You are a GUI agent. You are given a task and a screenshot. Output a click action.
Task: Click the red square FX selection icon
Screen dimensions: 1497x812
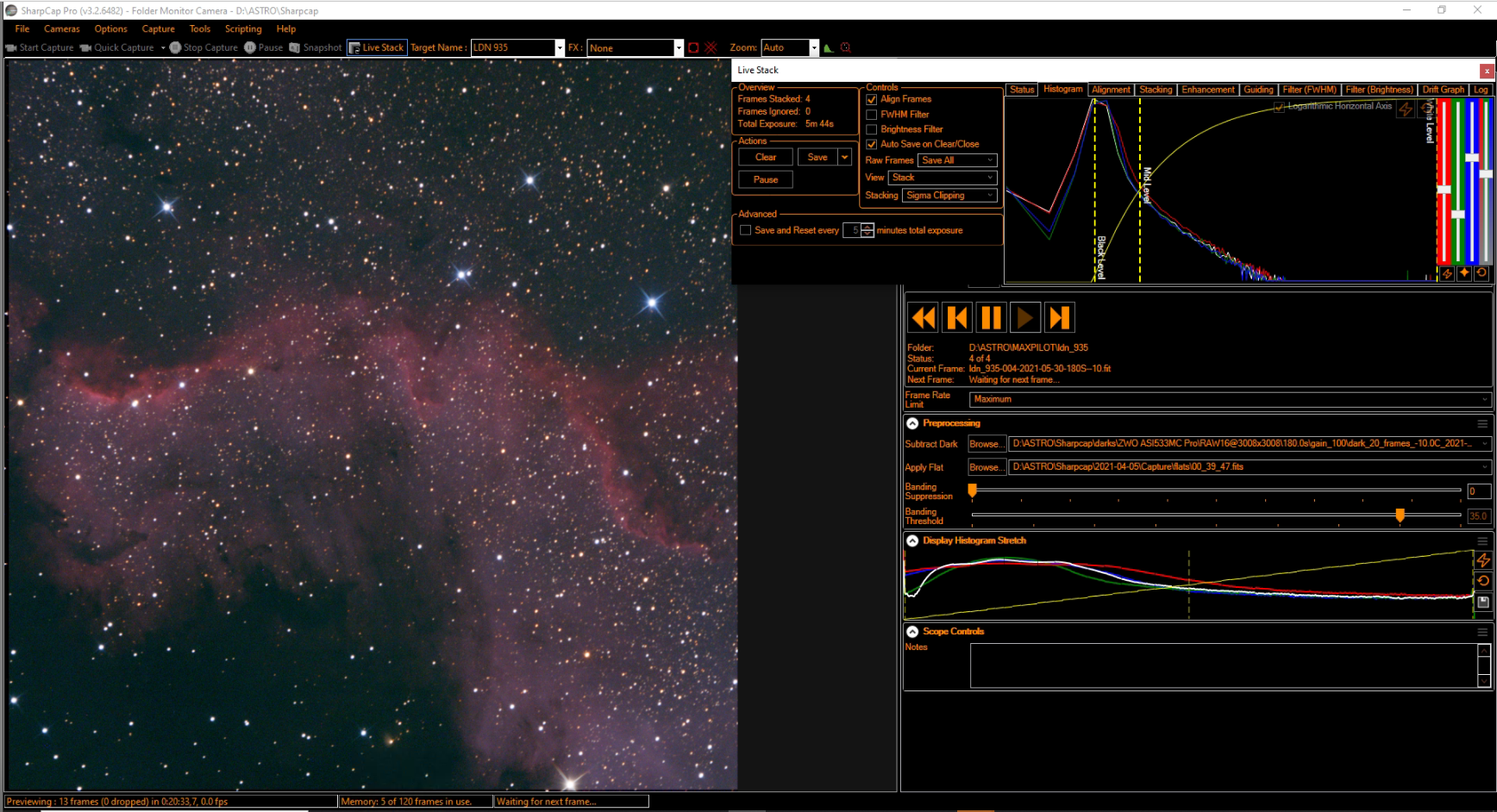tap(693, 47)
